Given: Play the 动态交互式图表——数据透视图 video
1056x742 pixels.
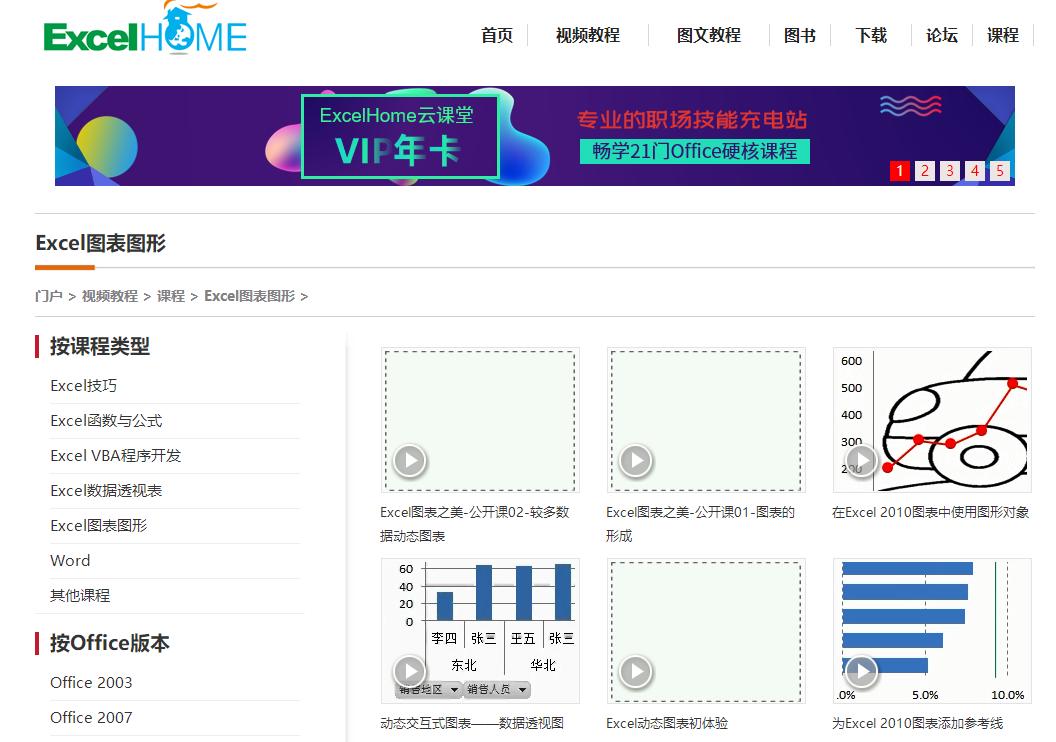Looking at the screenshot, I should tap(408, 672).
